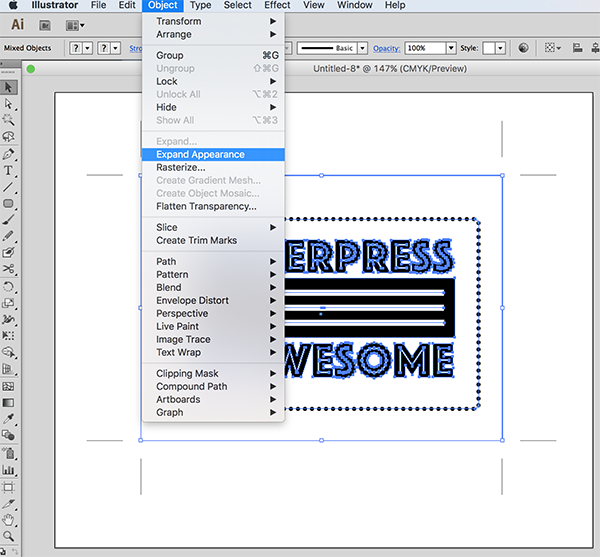Open the Bridge icon in the app bar
Viewport: 600px width, 557px height.
[47, 25]
